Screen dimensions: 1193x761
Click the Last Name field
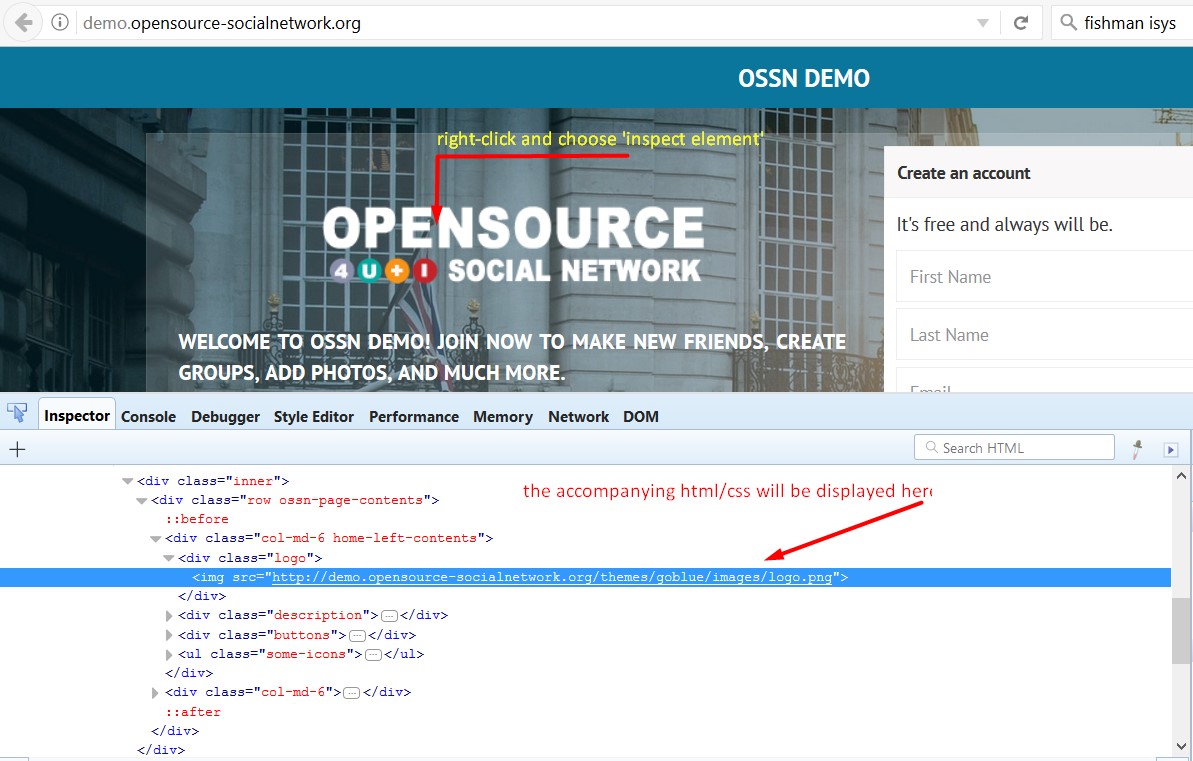(1044, 335)
